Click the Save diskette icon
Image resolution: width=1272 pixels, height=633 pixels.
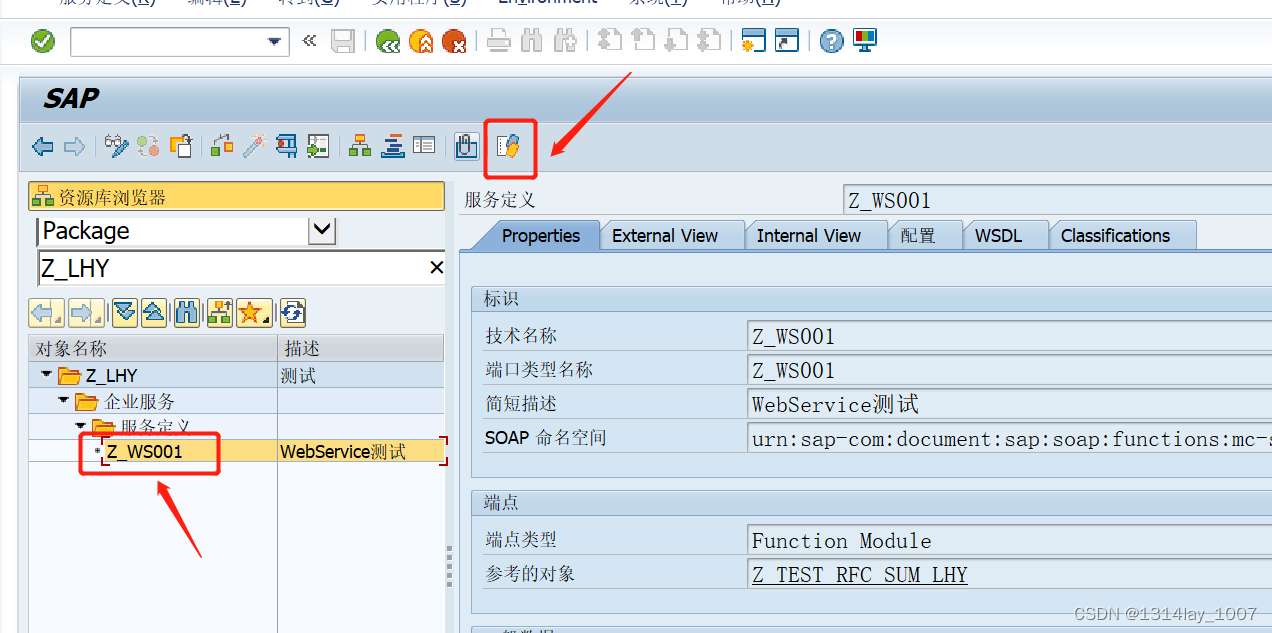pyautogui.click(x=343, y=41)
